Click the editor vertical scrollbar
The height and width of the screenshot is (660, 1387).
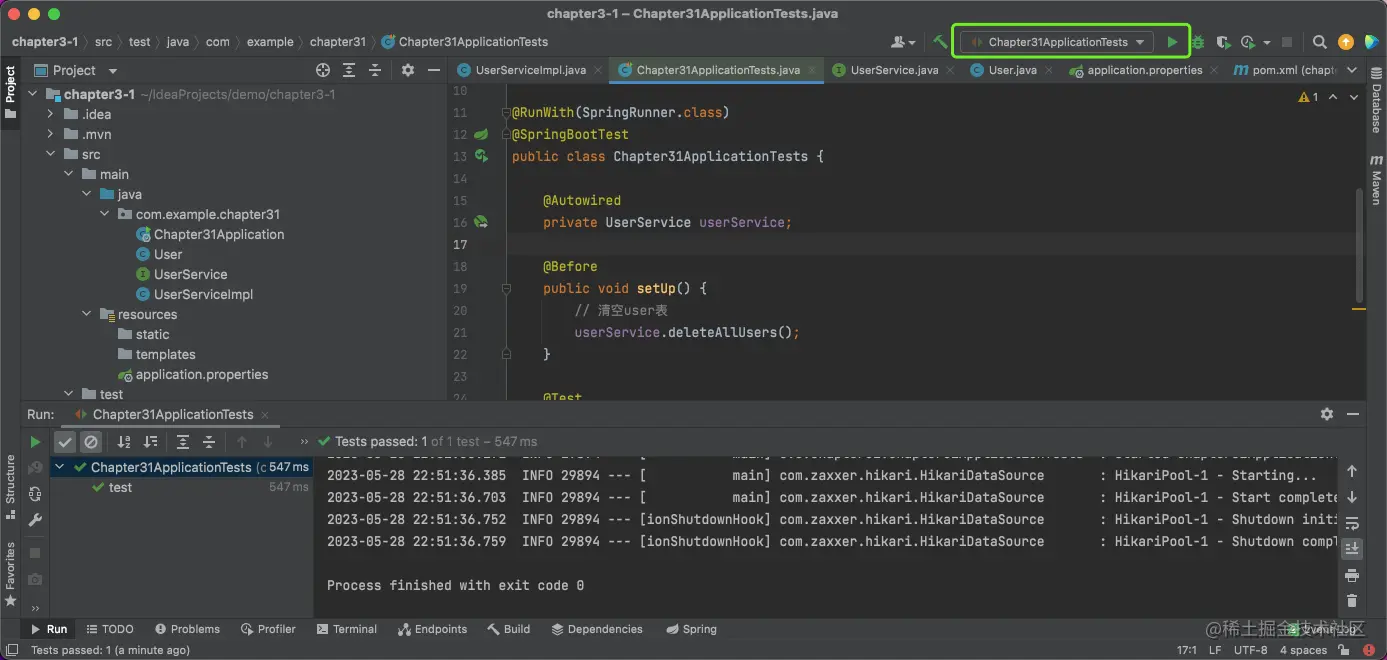tap(1358, 245)
